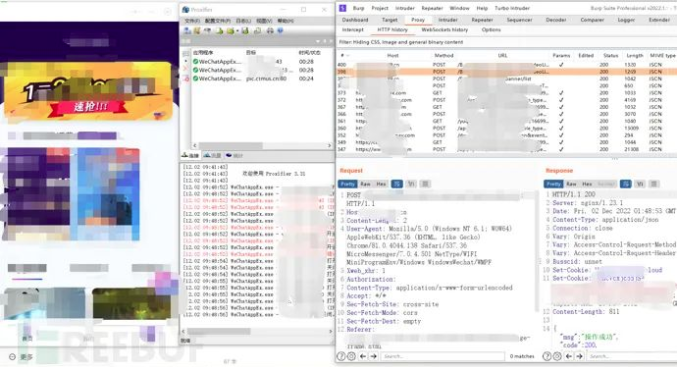This screenshot has height=367, width=679.
Task: Toggle the \n non-printable chars button in Request
Action: (x=411, y=184)
